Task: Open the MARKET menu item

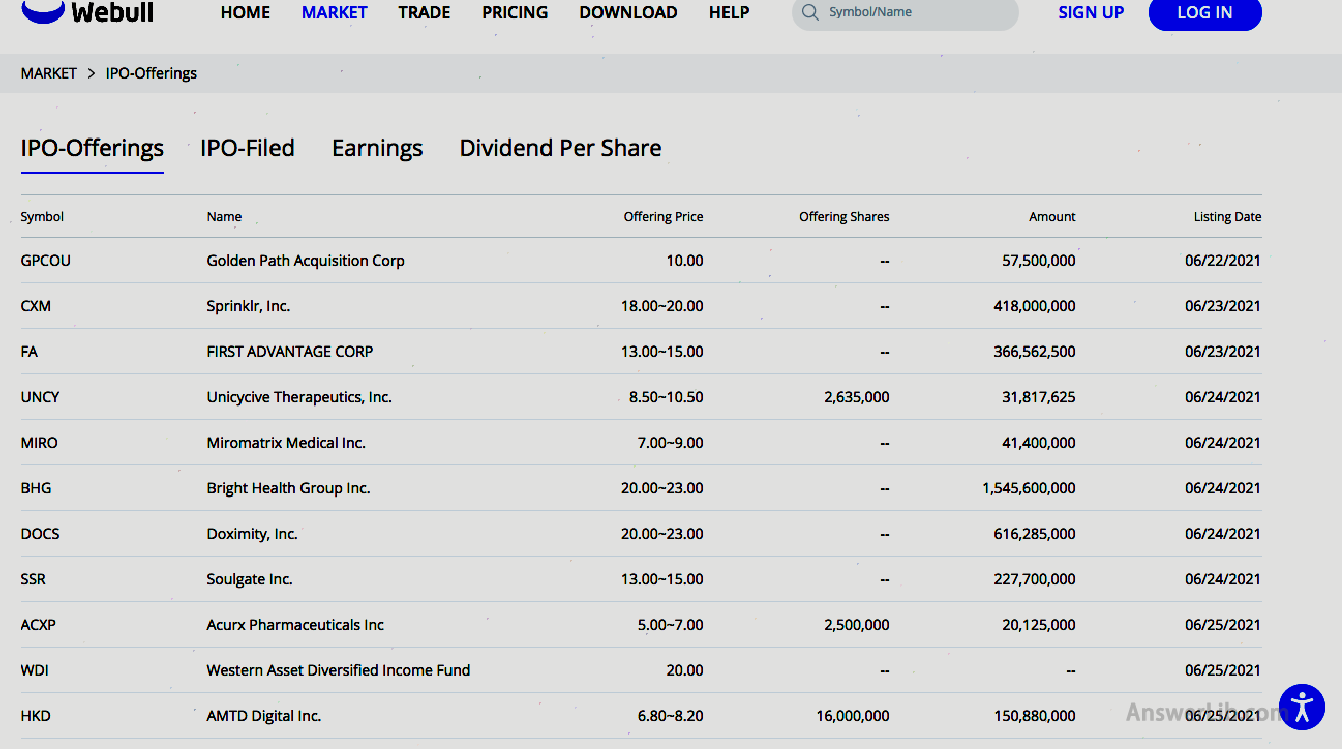Action: click(x=335, y=12)
